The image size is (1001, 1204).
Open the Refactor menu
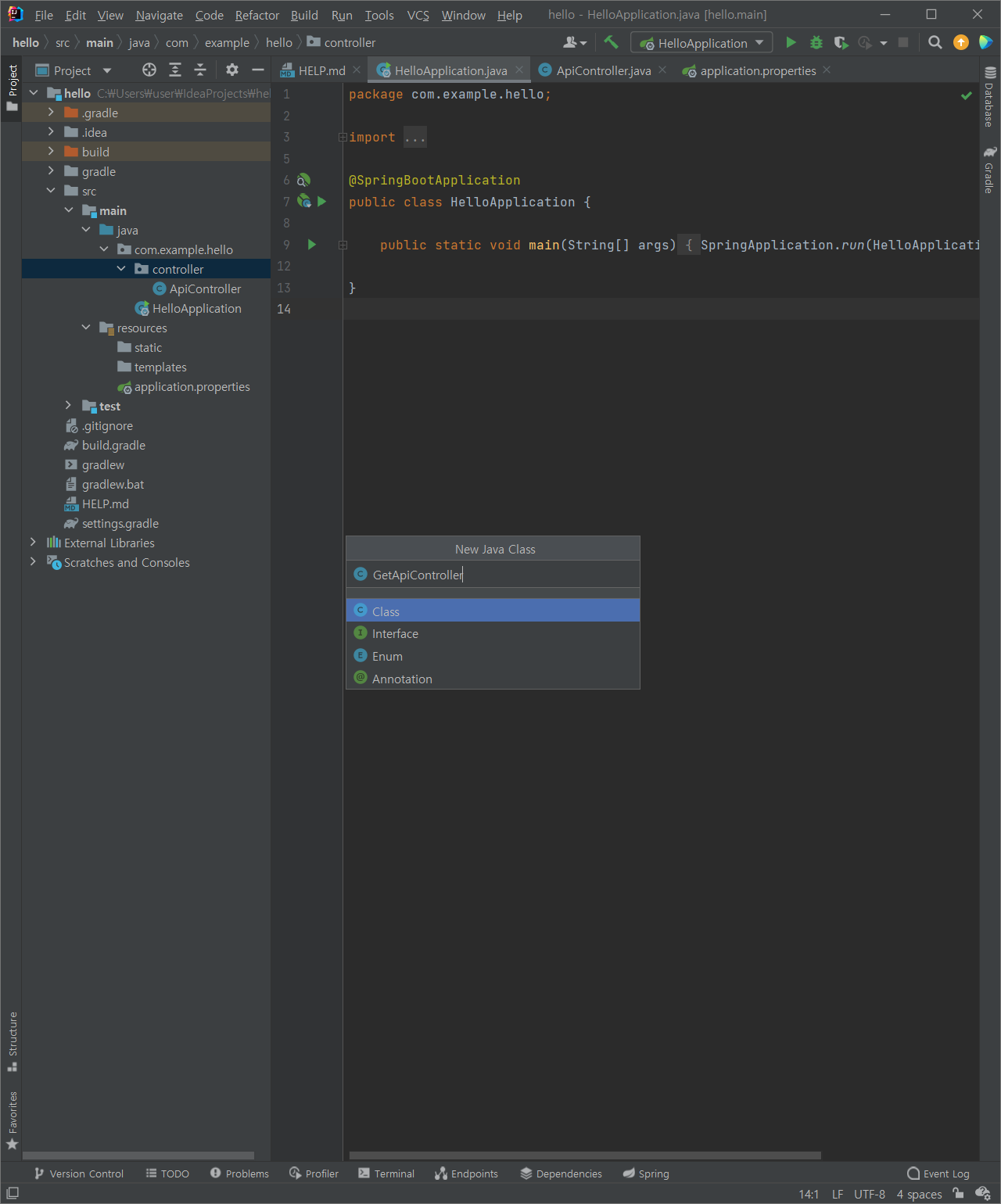(x=257, y=15)
